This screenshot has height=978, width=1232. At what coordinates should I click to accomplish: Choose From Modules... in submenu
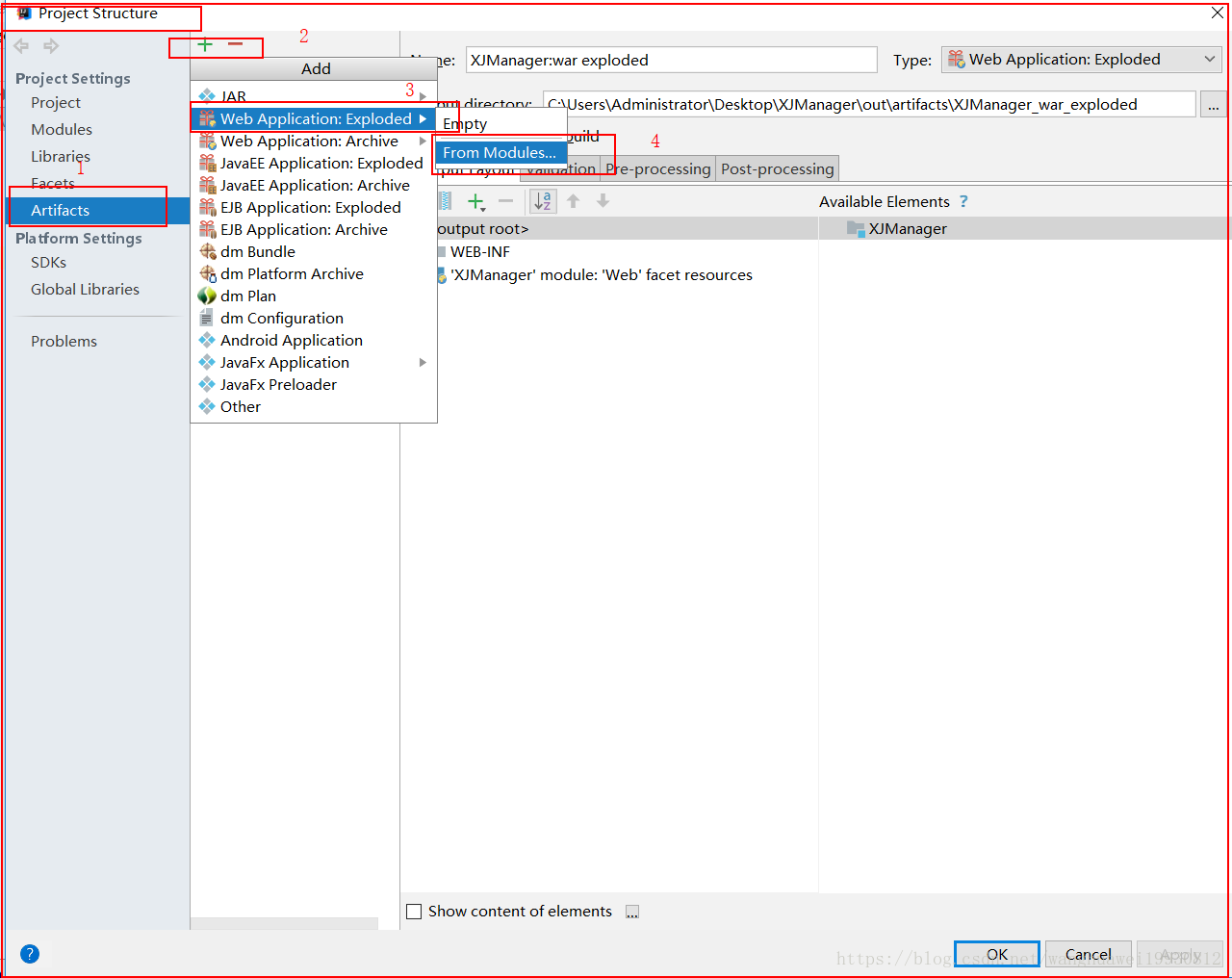coord(501,152)
